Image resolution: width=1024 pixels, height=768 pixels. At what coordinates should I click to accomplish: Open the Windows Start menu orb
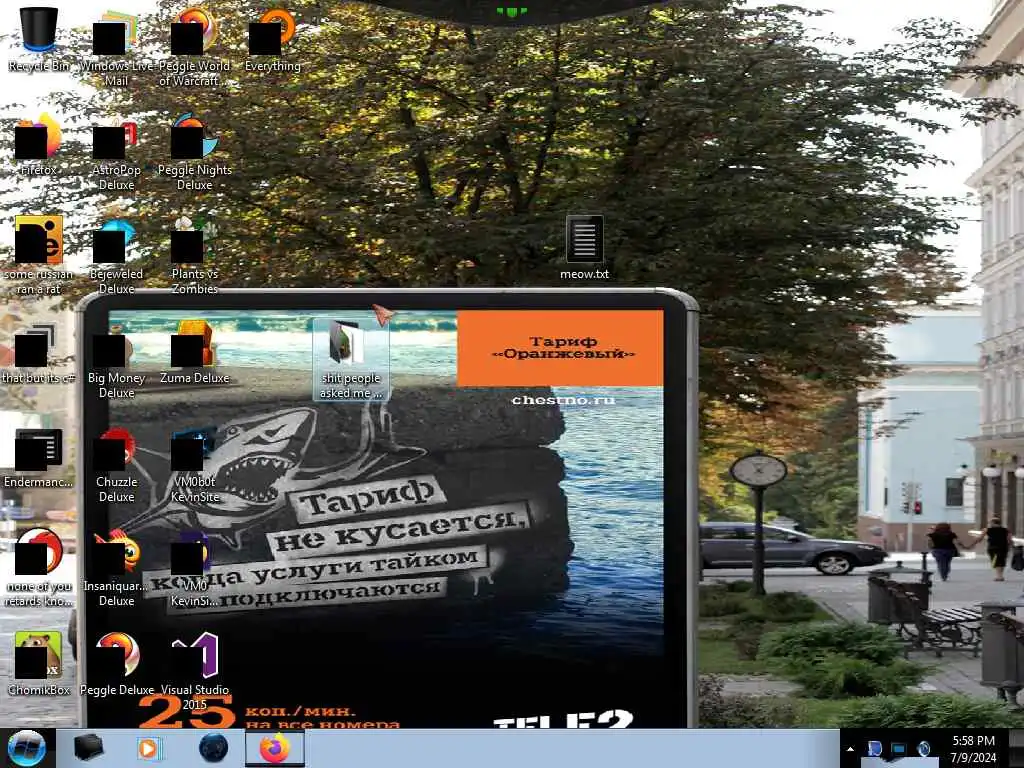coord(27,748)
